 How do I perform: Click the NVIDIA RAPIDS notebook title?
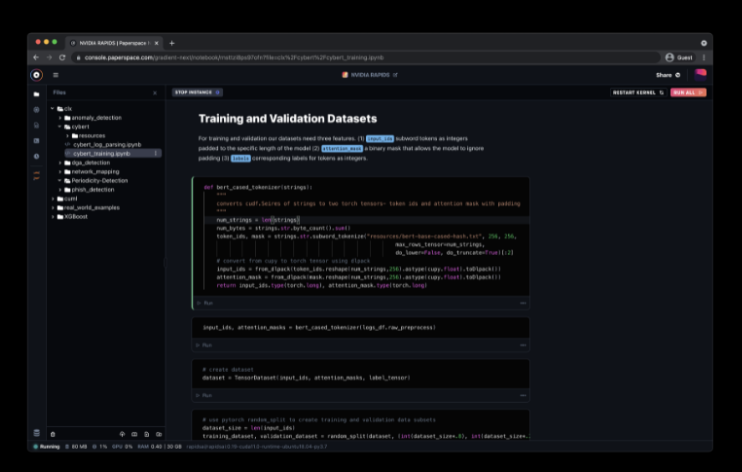tap(370, 75)
